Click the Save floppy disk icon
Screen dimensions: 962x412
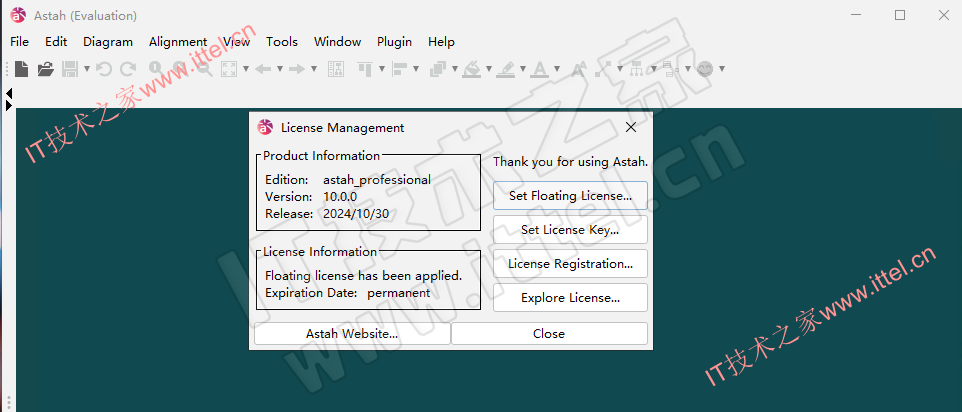pyautogui.click(x=69, y=69)
